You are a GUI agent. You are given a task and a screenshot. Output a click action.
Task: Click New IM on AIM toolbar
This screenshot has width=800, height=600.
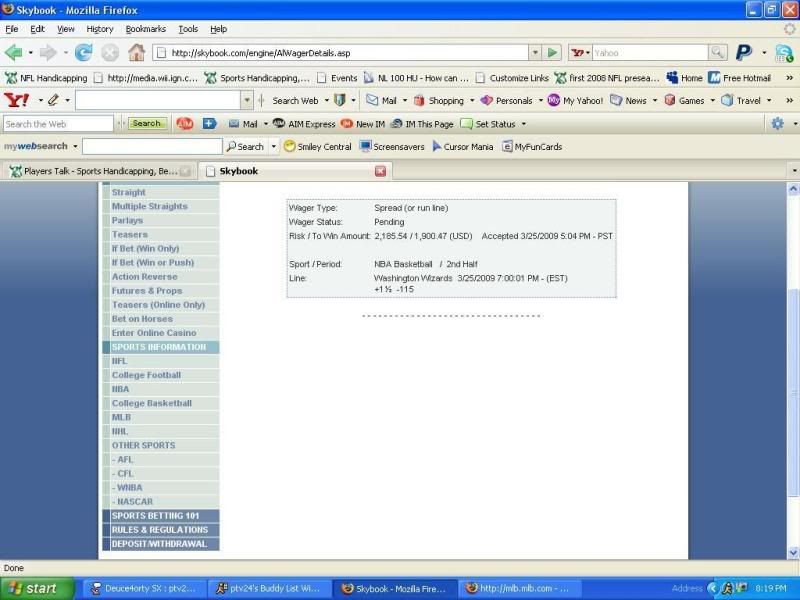coord(363,124)
